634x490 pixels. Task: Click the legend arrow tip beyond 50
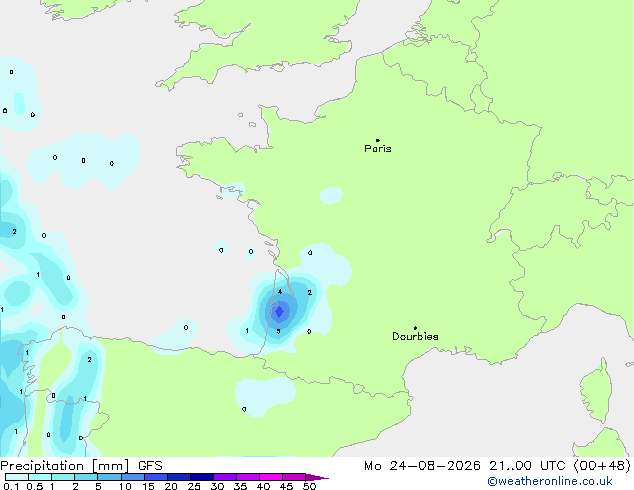[317, 477]
